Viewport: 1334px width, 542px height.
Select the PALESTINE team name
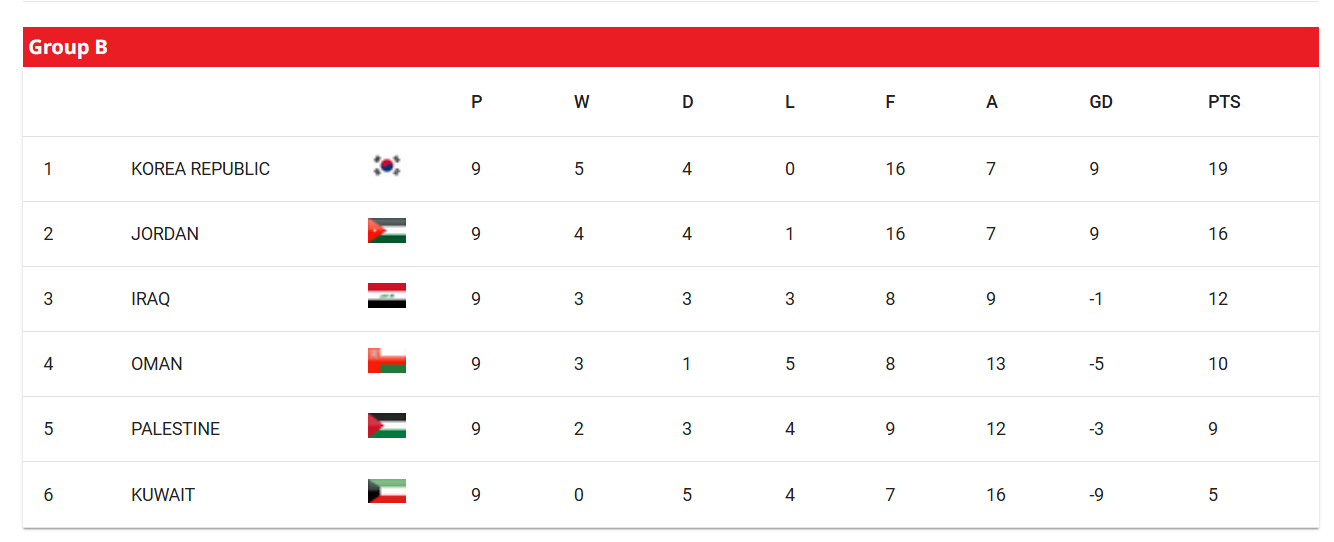point(176,429)
